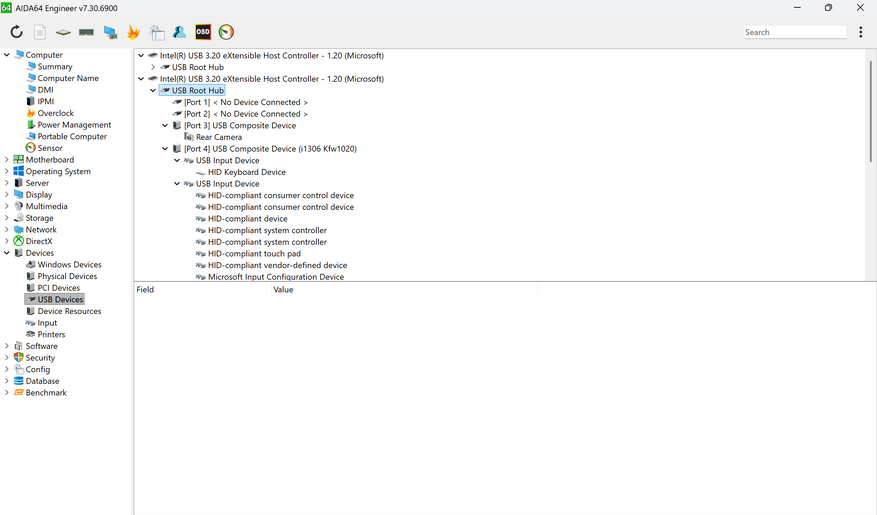Open the IPMI page

[45, 101]
